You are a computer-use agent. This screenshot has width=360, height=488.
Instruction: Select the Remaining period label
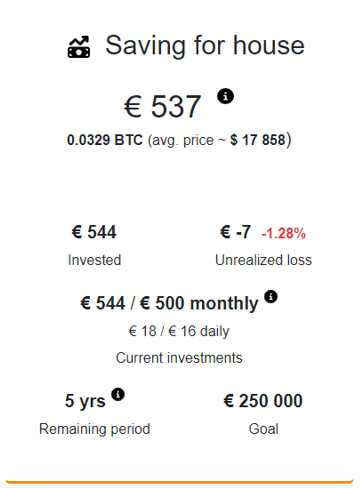(x=95, y=429)
